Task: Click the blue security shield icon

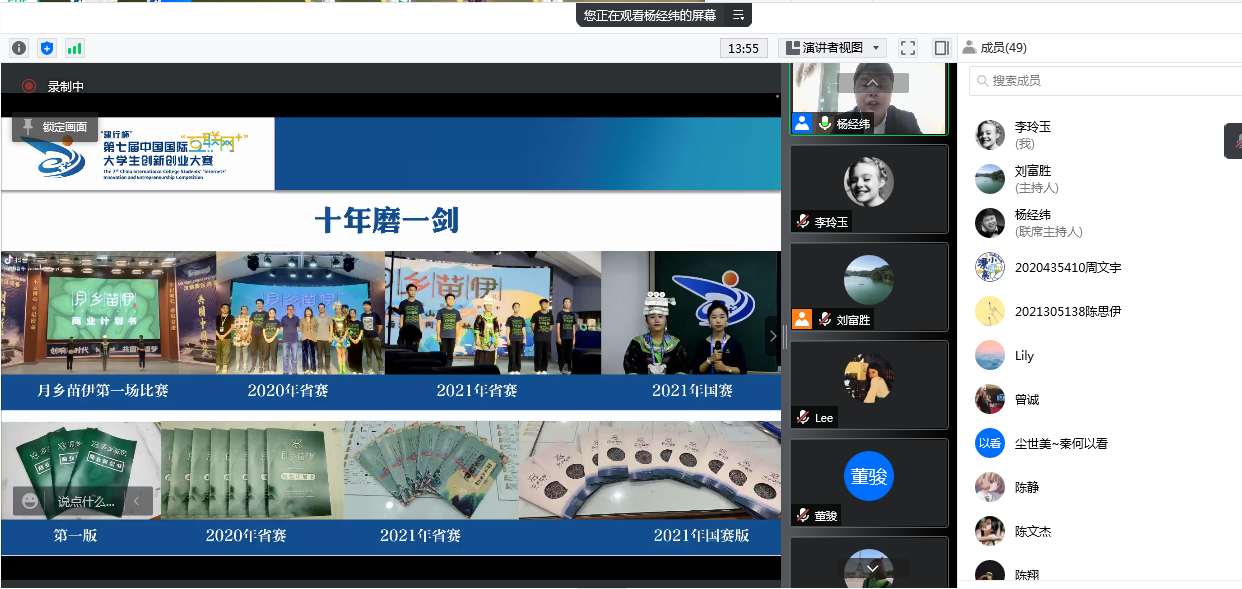Action: click(x=47, y=48)
